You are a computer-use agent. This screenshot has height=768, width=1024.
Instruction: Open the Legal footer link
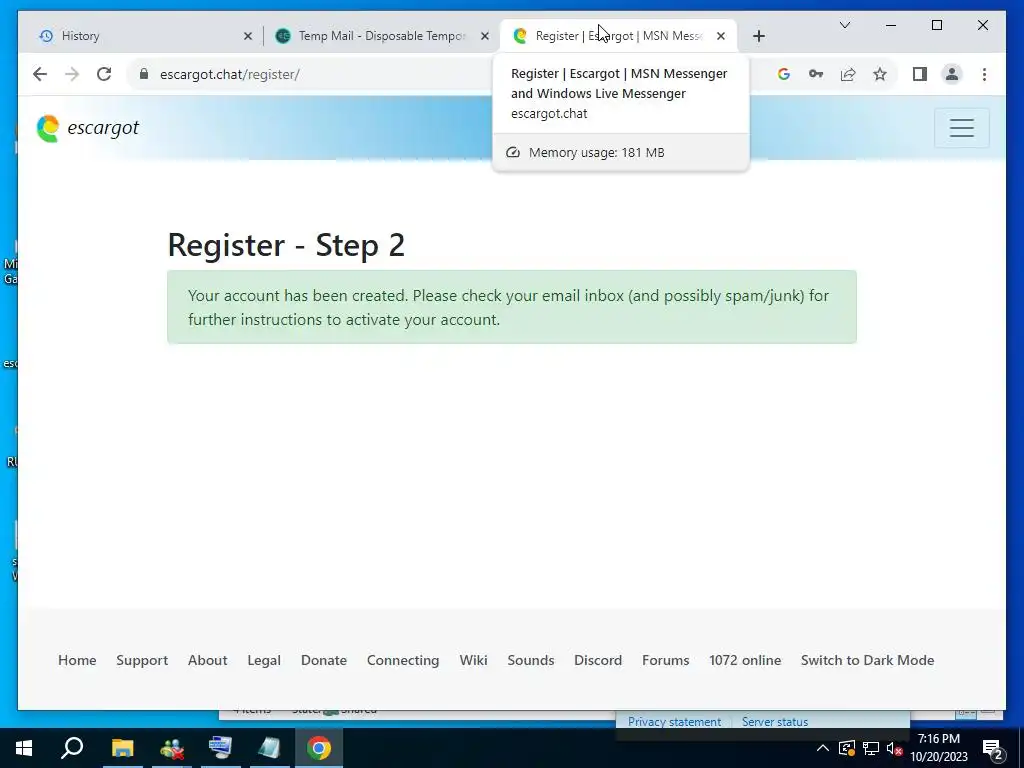[264, 660]
